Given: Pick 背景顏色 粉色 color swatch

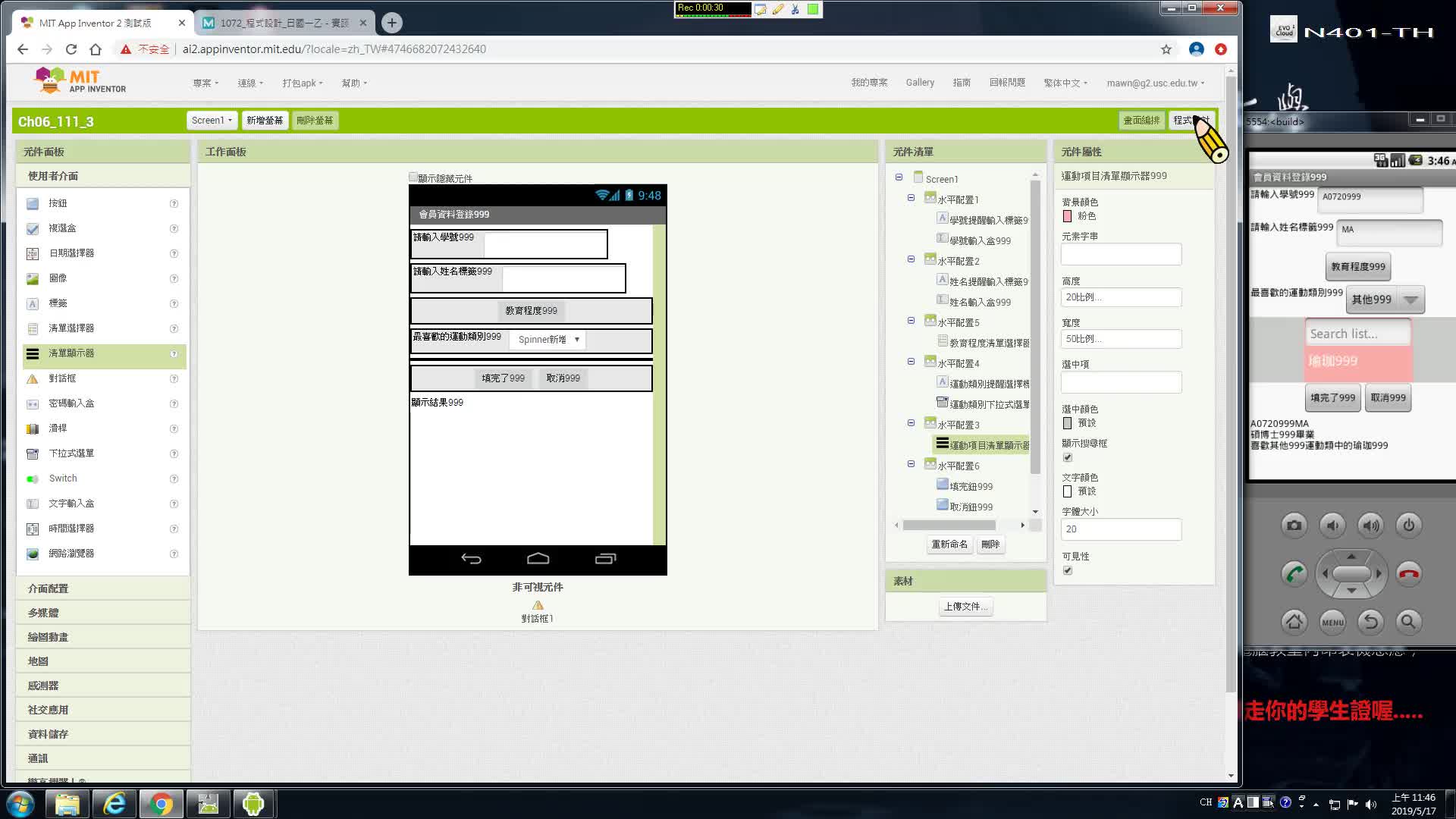Looking at the screenshot, I should click(x=1068, y=216).
